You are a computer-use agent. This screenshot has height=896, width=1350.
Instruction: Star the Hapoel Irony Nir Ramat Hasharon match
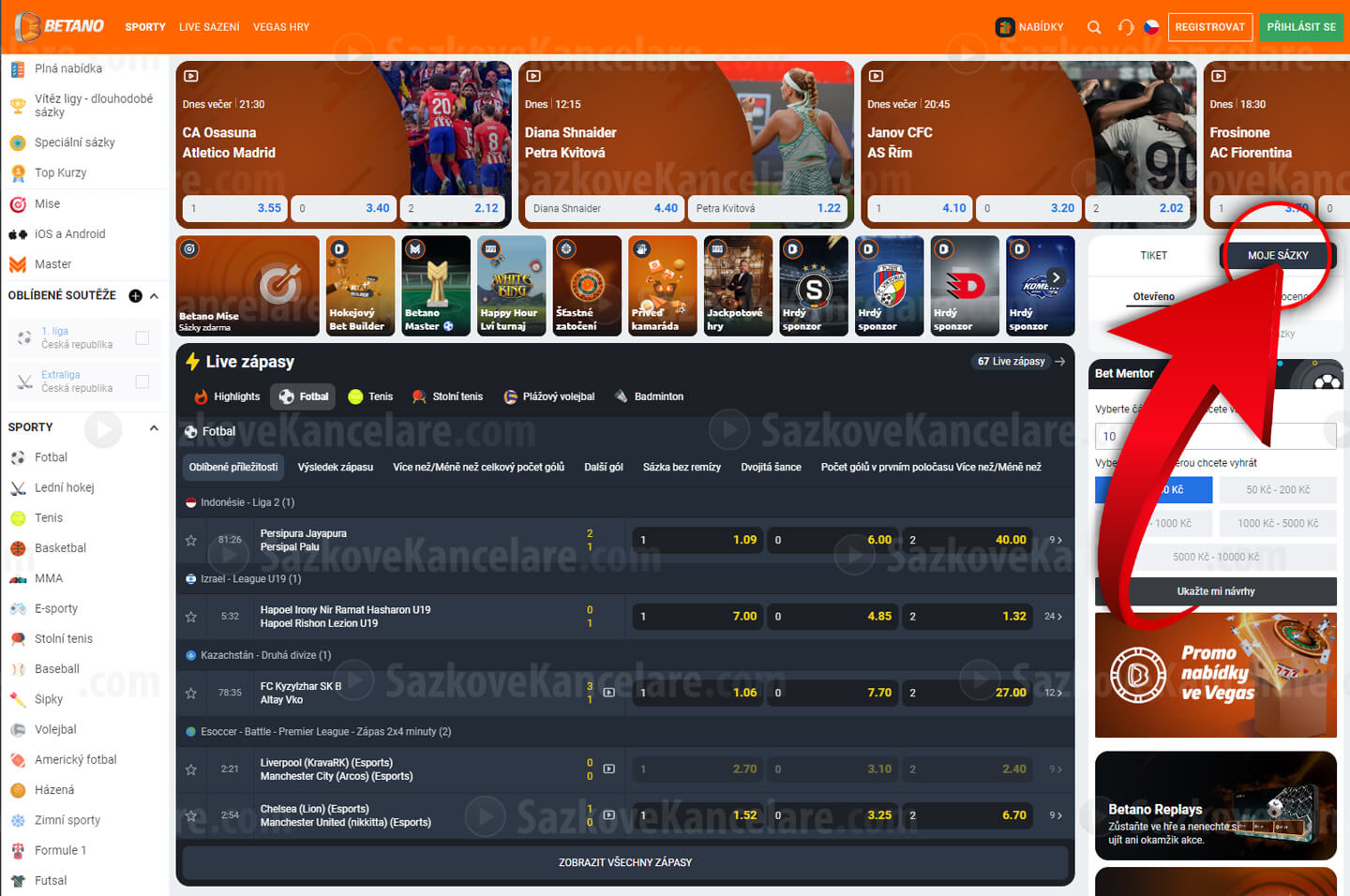click(191, 617)
